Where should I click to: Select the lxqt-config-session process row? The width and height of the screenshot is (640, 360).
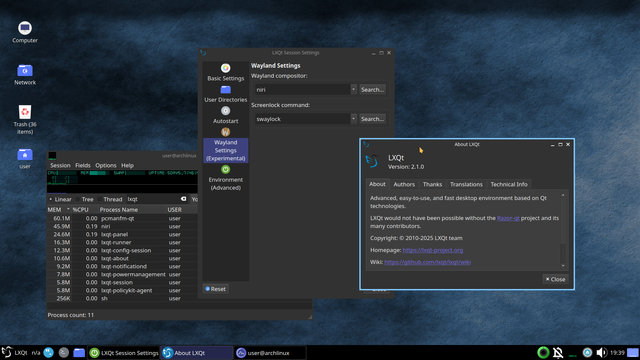tap(122, 250)
